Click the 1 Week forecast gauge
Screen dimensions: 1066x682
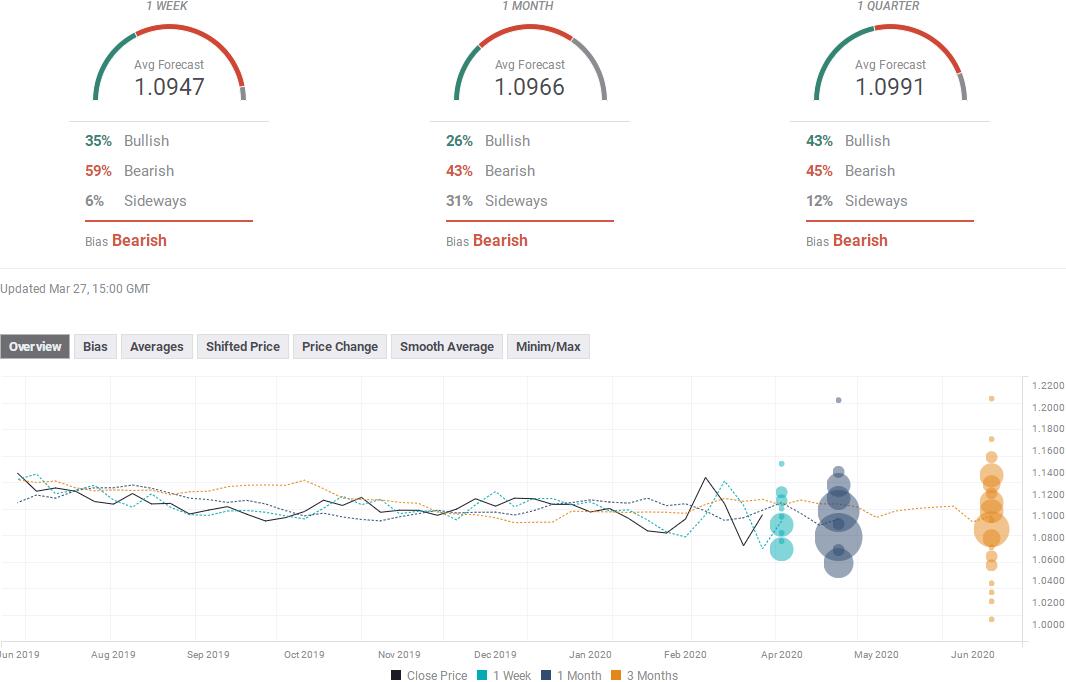point(169,63)
